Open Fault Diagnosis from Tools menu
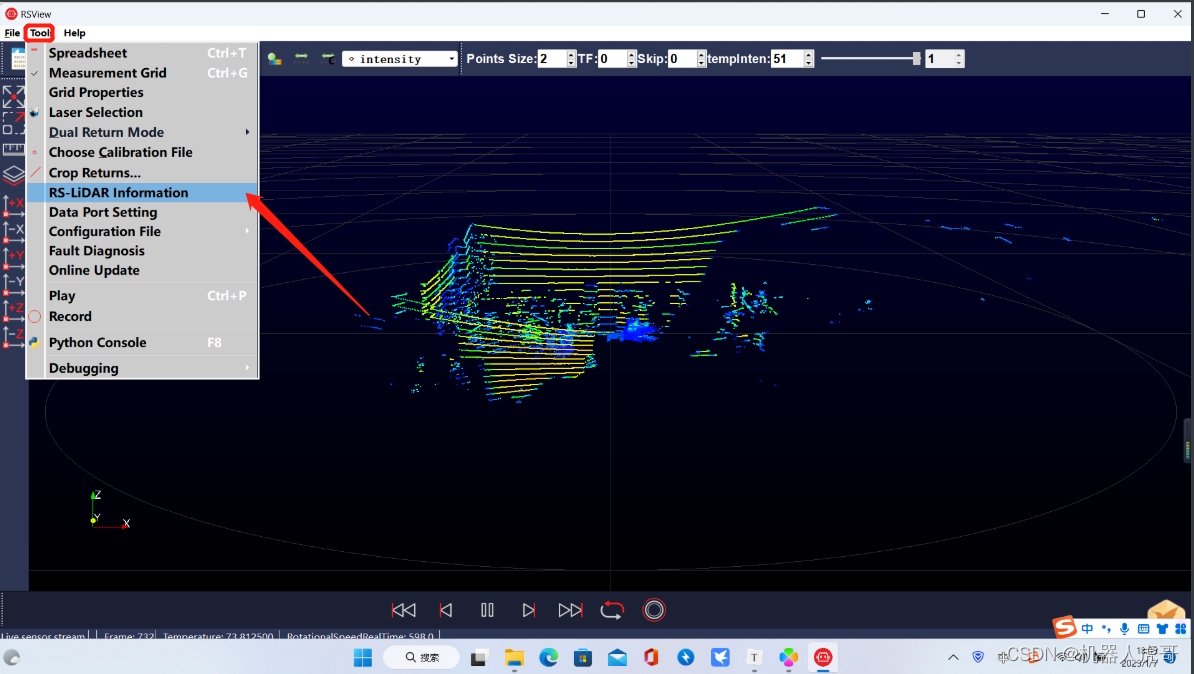Screen dimensions: 1194x674 142,251
